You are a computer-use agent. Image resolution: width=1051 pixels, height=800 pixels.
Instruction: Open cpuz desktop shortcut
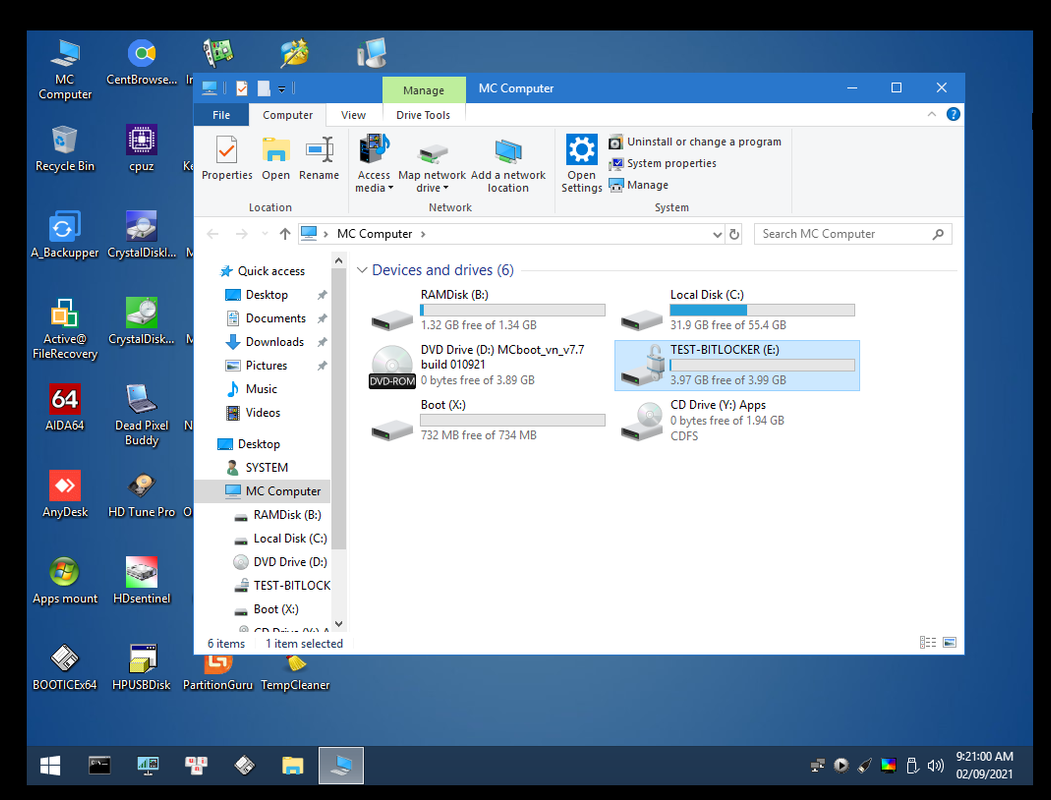tap(141, 149)
